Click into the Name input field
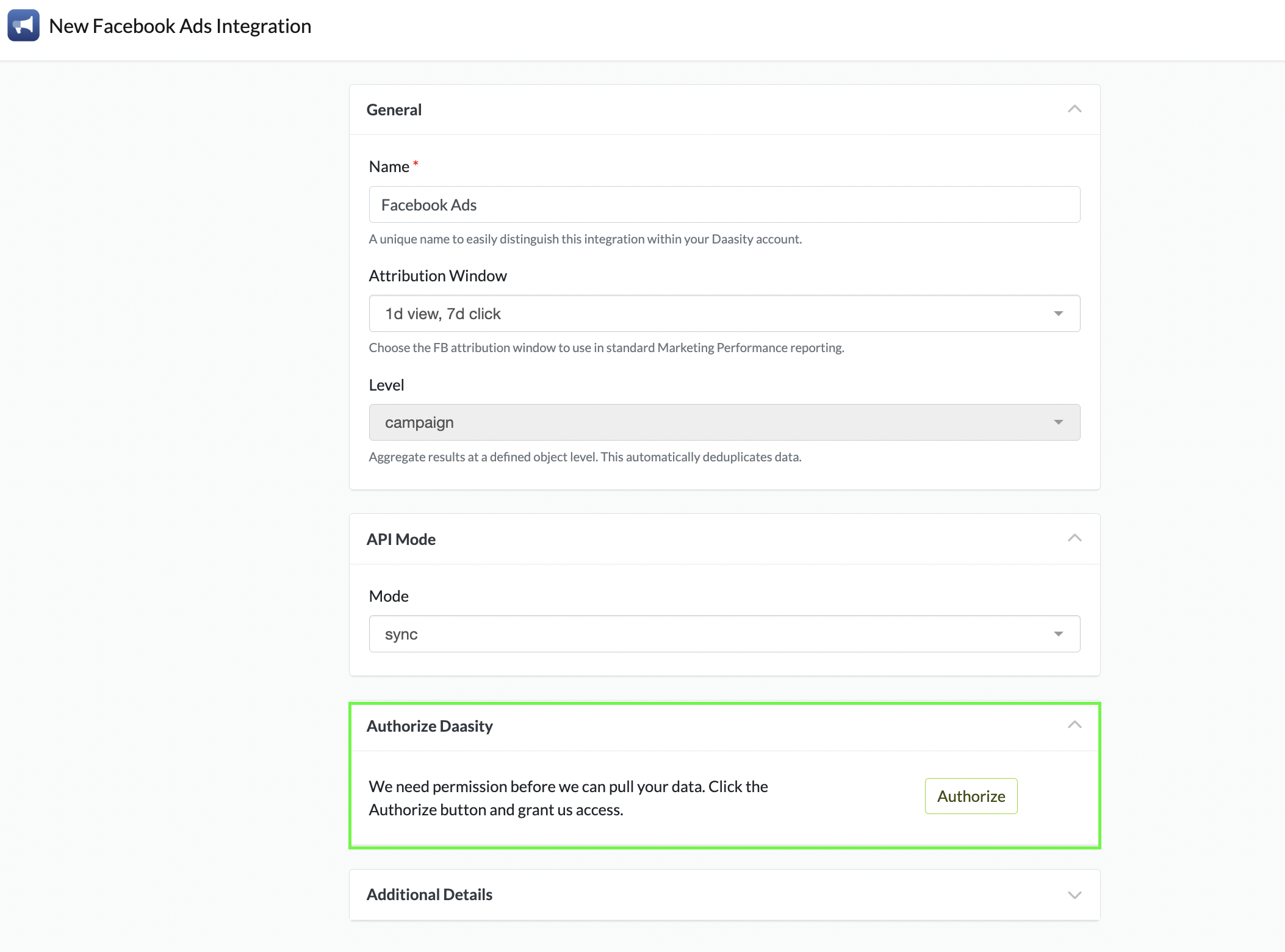This screenshot has height=952, width=1285. click(724, 205)
